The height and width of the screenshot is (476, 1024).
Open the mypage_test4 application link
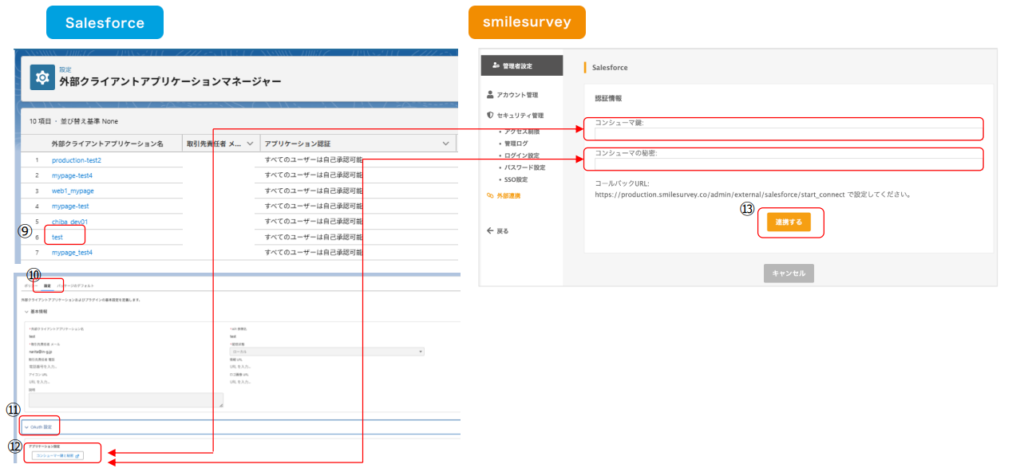[72, 253]
